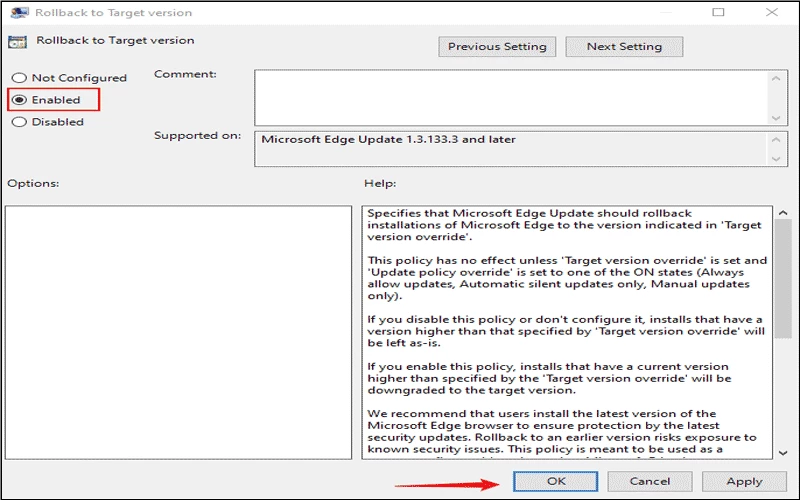
Task: Click the Help pane scrollbar thumb
Action: click(783, 279)
